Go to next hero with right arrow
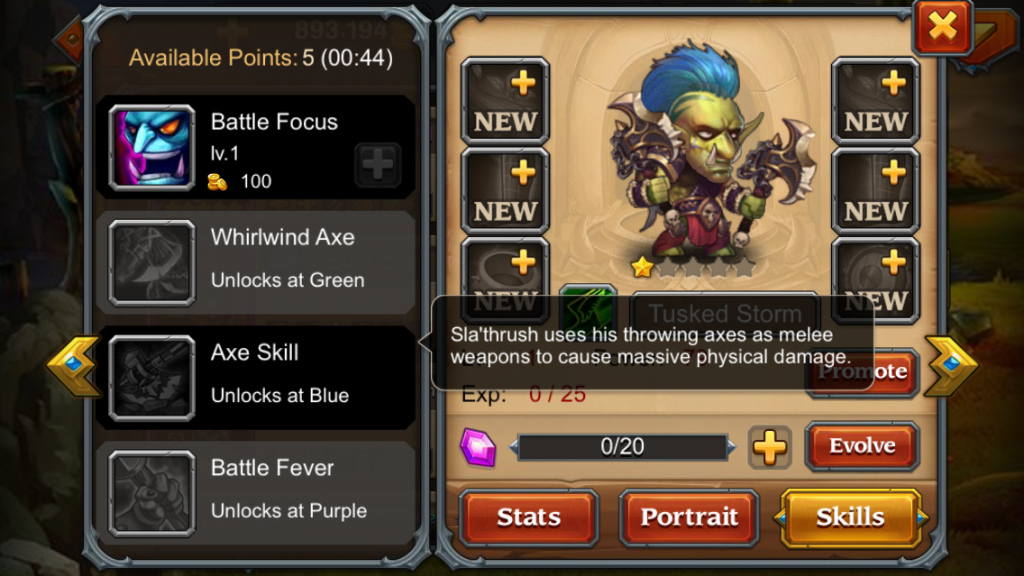Viewport: 1024px width, 576px height. tap(951, 366)
